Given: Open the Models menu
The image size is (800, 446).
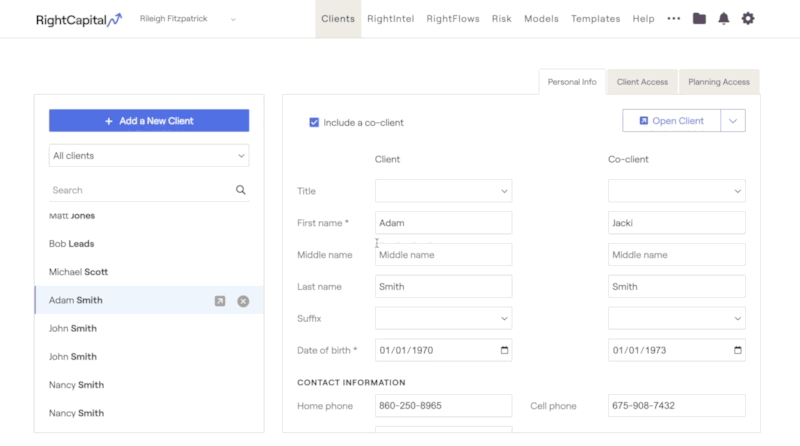Looking at the screenshot, I should click(541, 19).
